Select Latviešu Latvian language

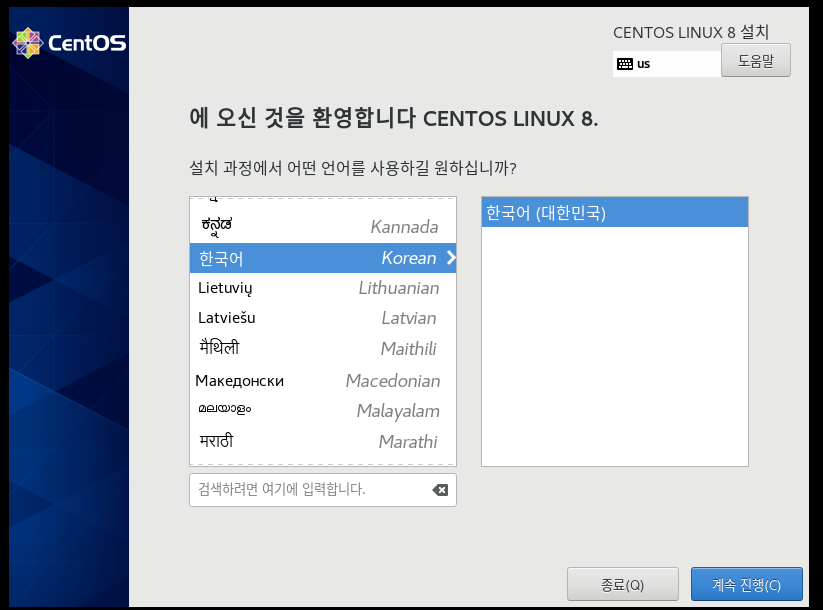[x=323, y=318]
